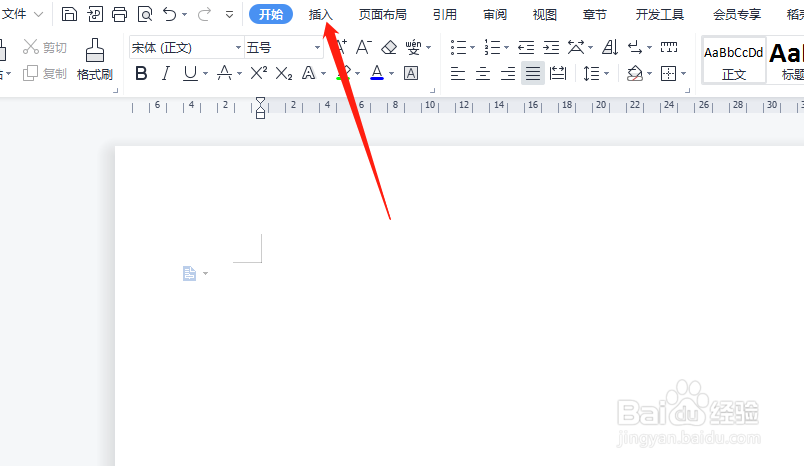This screenshot has height=466, width=804.
Task: Align text left
Action: (457, 74)
